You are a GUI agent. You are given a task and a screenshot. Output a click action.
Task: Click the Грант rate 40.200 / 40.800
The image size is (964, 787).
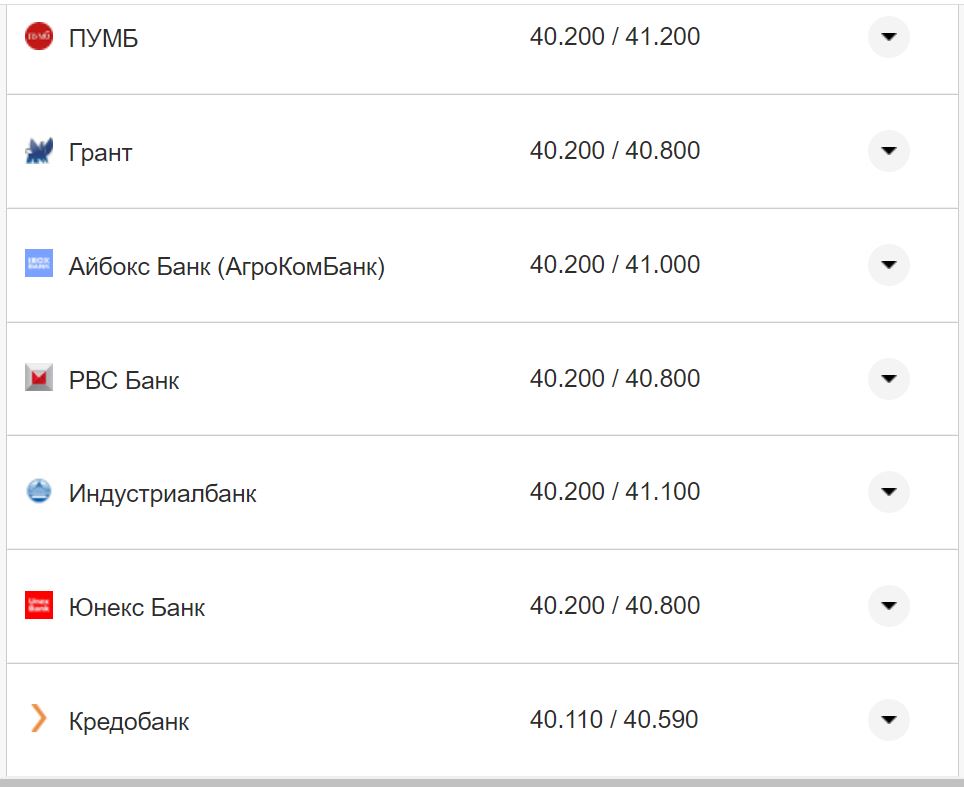tap(615, 151)
